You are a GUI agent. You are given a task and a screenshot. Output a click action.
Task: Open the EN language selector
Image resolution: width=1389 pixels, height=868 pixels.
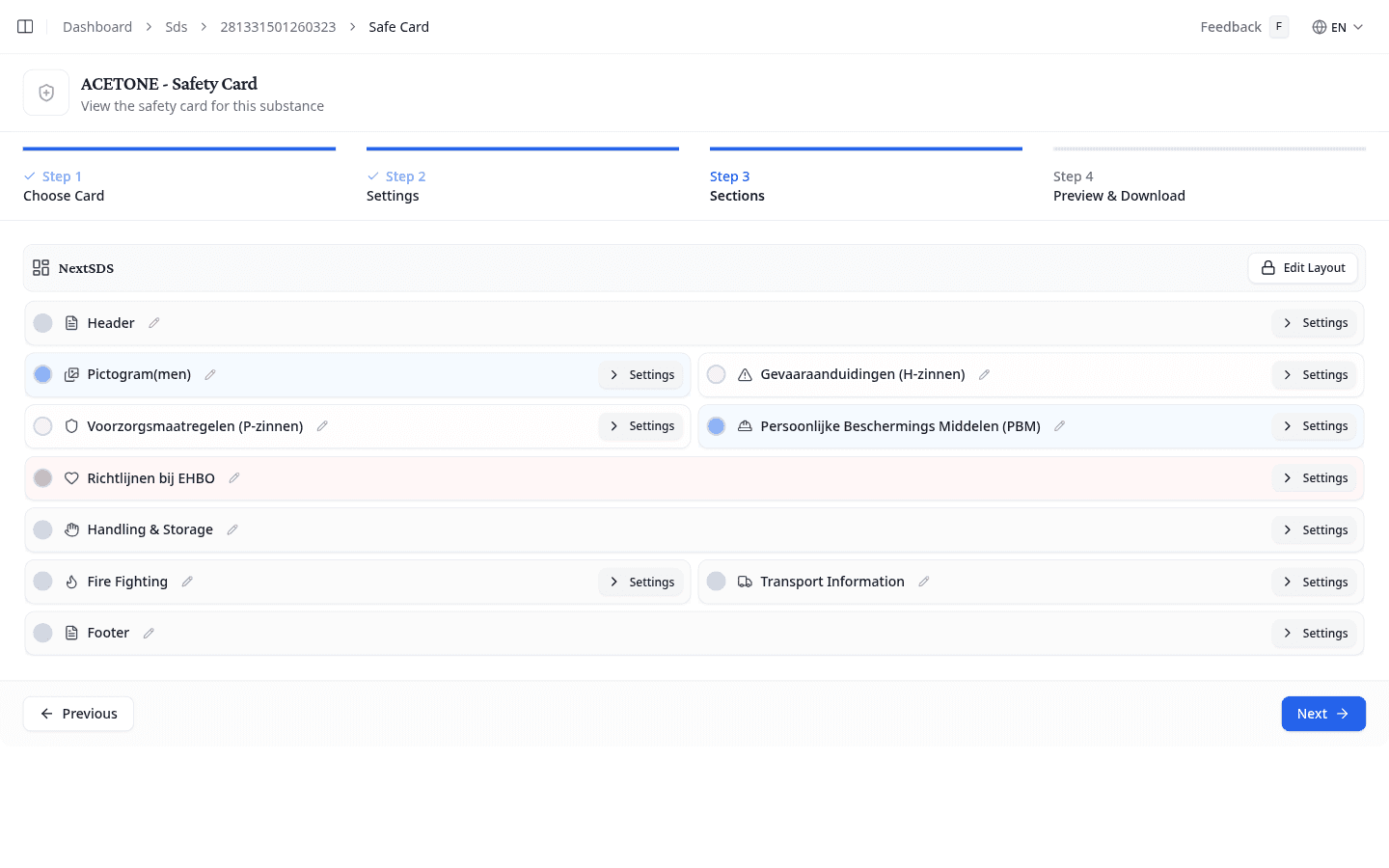coord(1339,27)
